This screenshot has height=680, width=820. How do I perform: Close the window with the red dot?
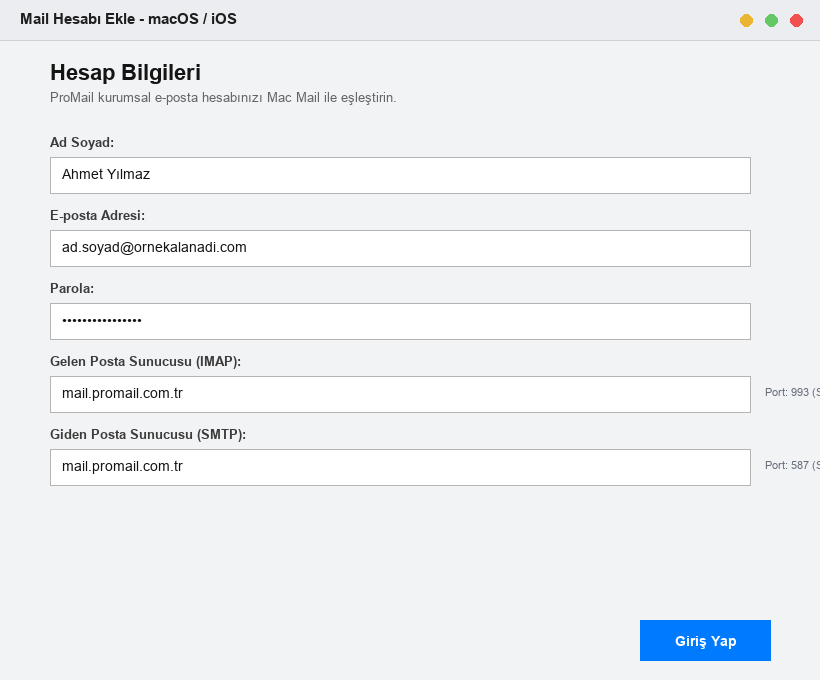pos(796,20)
